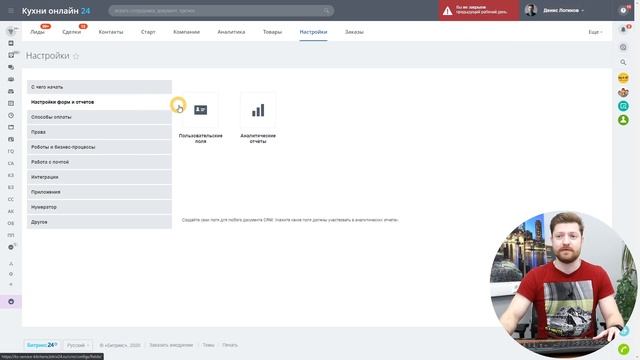Open the Работа с почтой section
Image resolution: width=640 pixels, height=360 pixels.
tap(99, 162)
